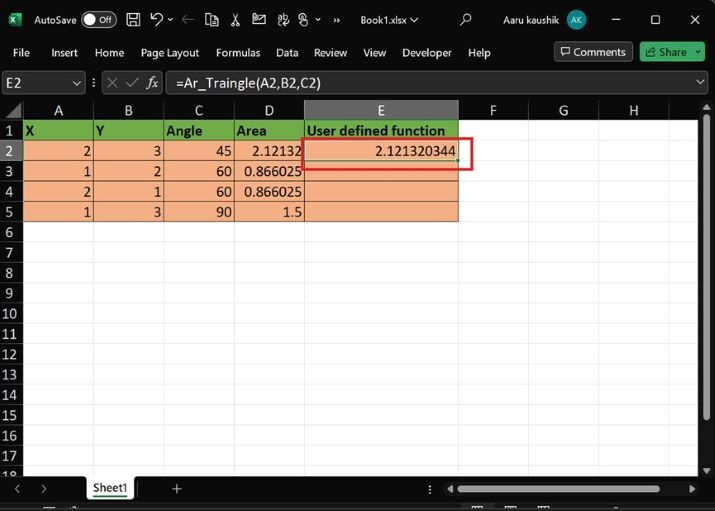Click cell E1 'User defined function'

pyautogui.click(x=381, y=131)
